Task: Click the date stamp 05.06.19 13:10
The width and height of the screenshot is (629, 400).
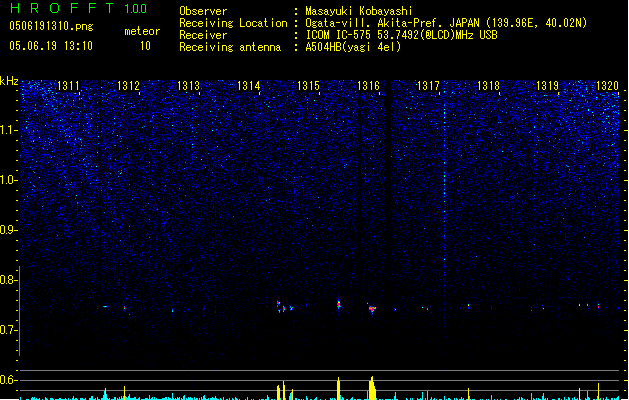Action: click(51, 46)
